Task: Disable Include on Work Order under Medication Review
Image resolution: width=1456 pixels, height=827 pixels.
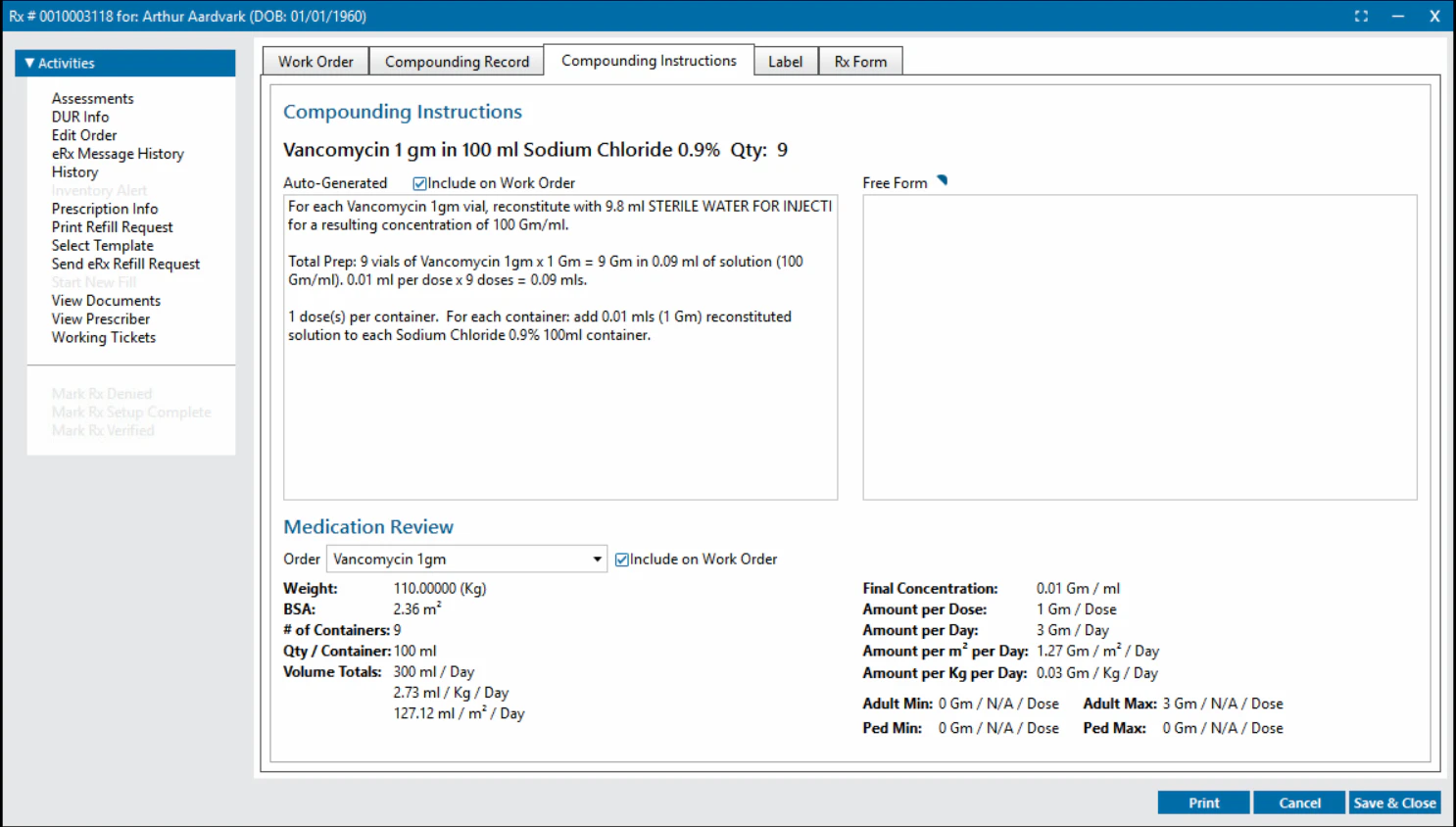Action: [x=621, y=559]
